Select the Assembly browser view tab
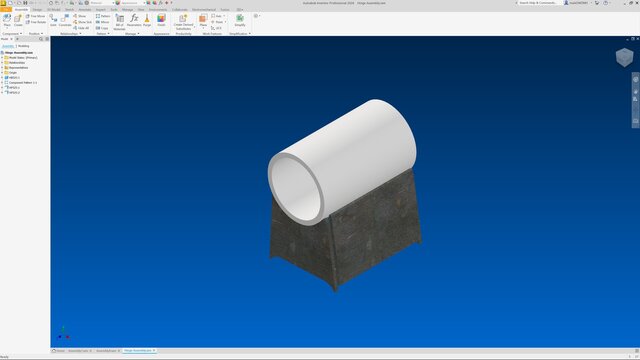 click(8, 46)
